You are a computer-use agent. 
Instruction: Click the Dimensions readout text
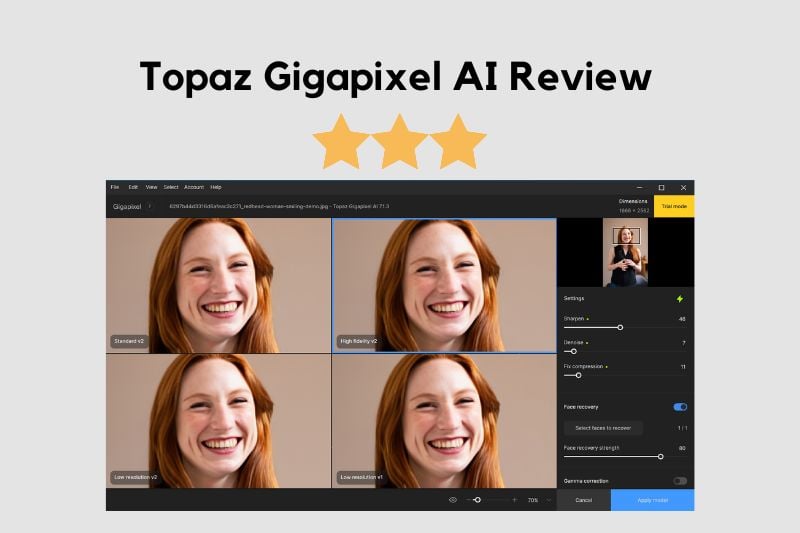click(x=634, y=206)
